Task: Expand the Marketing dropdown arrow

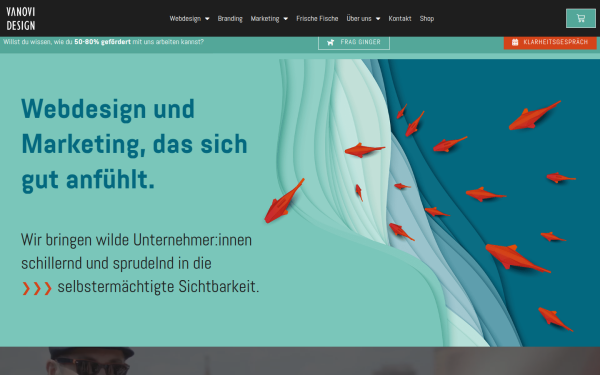Action: click(x=285, y=19)
